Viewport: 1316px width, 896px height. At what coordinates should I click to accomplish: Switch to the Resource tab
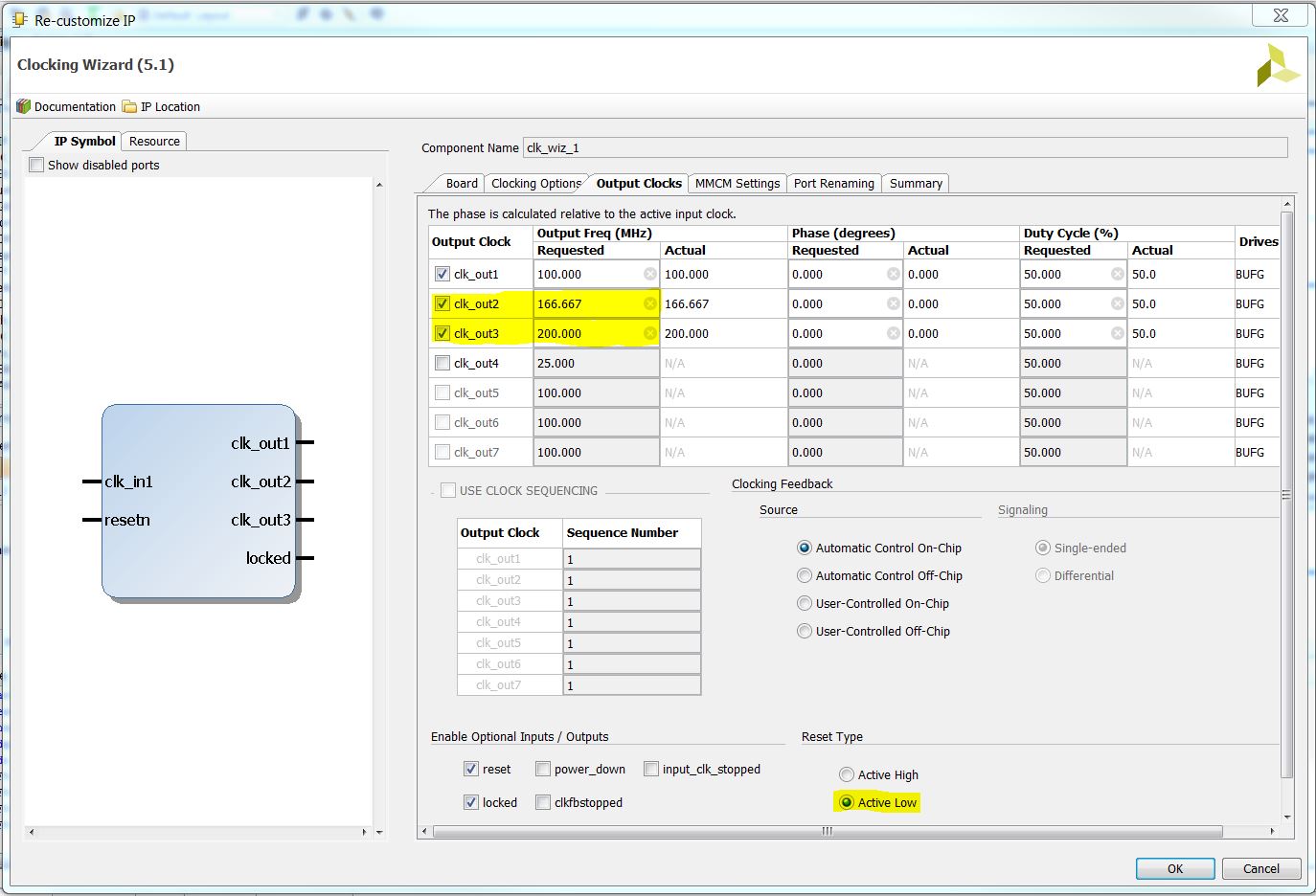coord(154,142)
